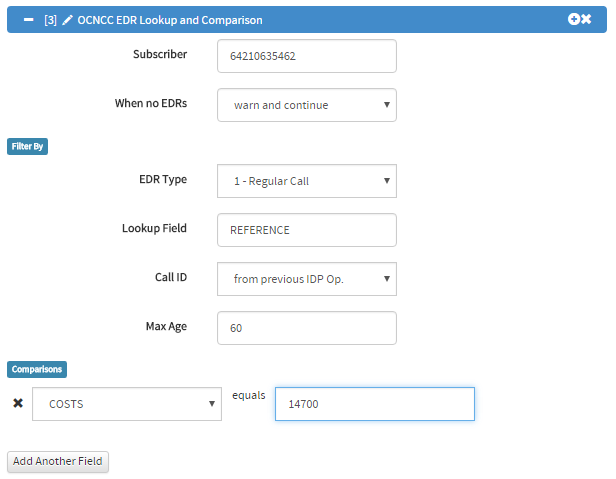The width and height of the screenshot is (616, 479).
Task: Open the When no EDRs dropdown
Action: click(307, 105)
